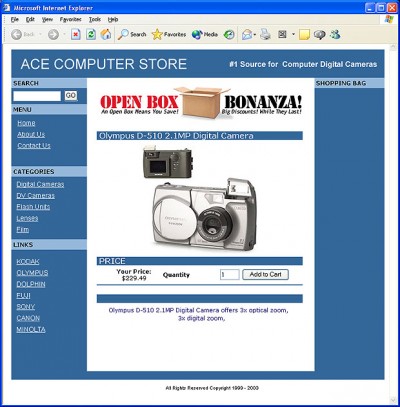Click the Olympus D-510 product title bar
Screen dimensions: 400x407
[200, 136]
